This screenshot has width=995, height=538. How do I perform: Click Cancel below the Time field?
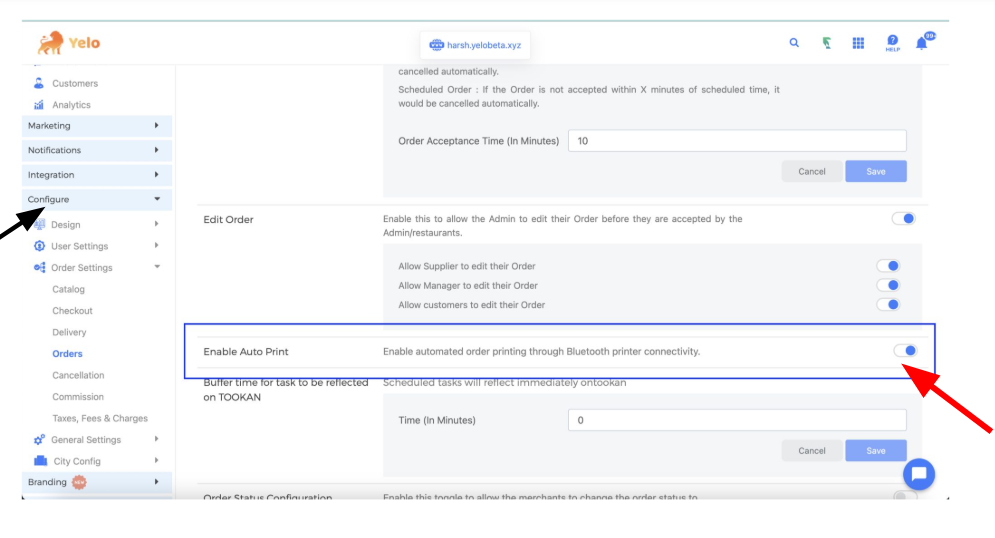[x=811, y=450]
